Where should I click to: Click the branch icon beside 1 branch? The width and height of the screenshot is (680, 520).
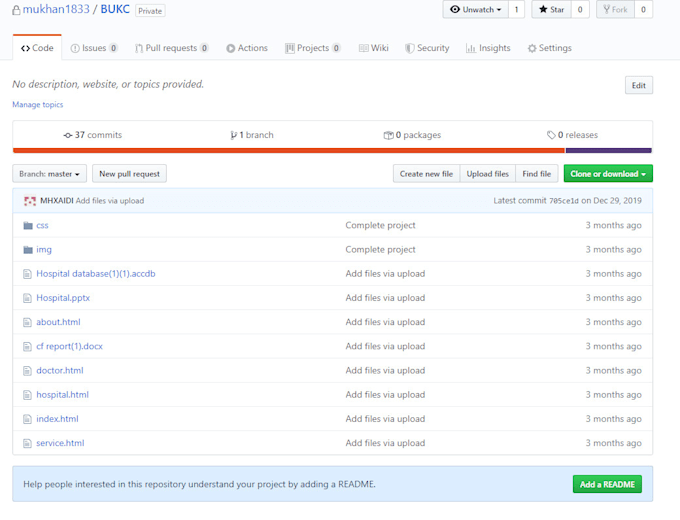click(x=233, y=135)
